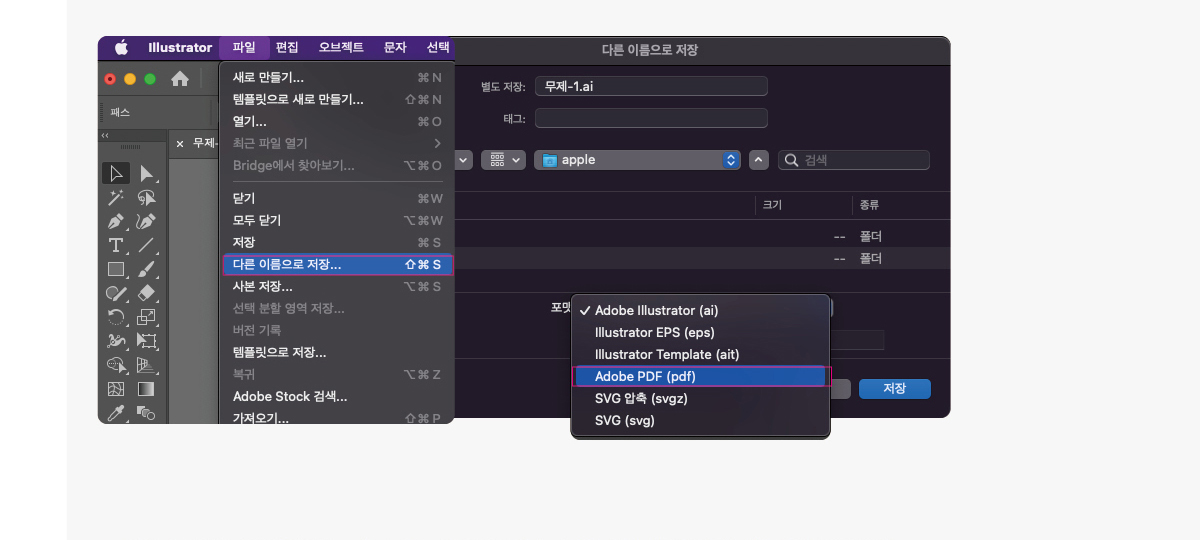Image resolution: width=1200 pixels, height=540 pixels.
Task: Select the Direct Selection tool
Action: point(147,173)
